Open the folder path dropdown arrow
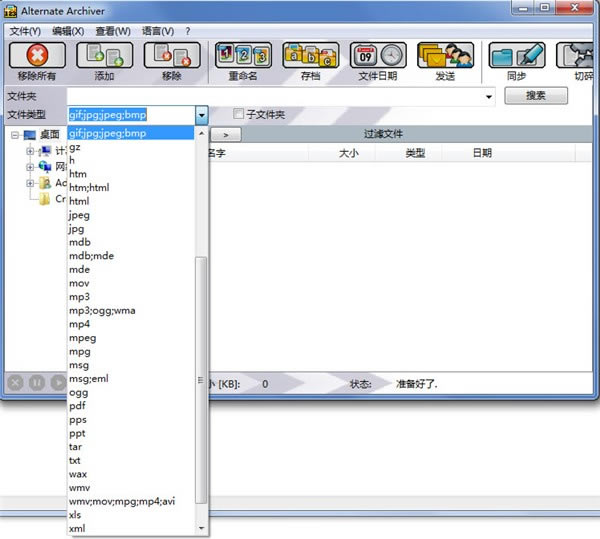 (489, 97)
